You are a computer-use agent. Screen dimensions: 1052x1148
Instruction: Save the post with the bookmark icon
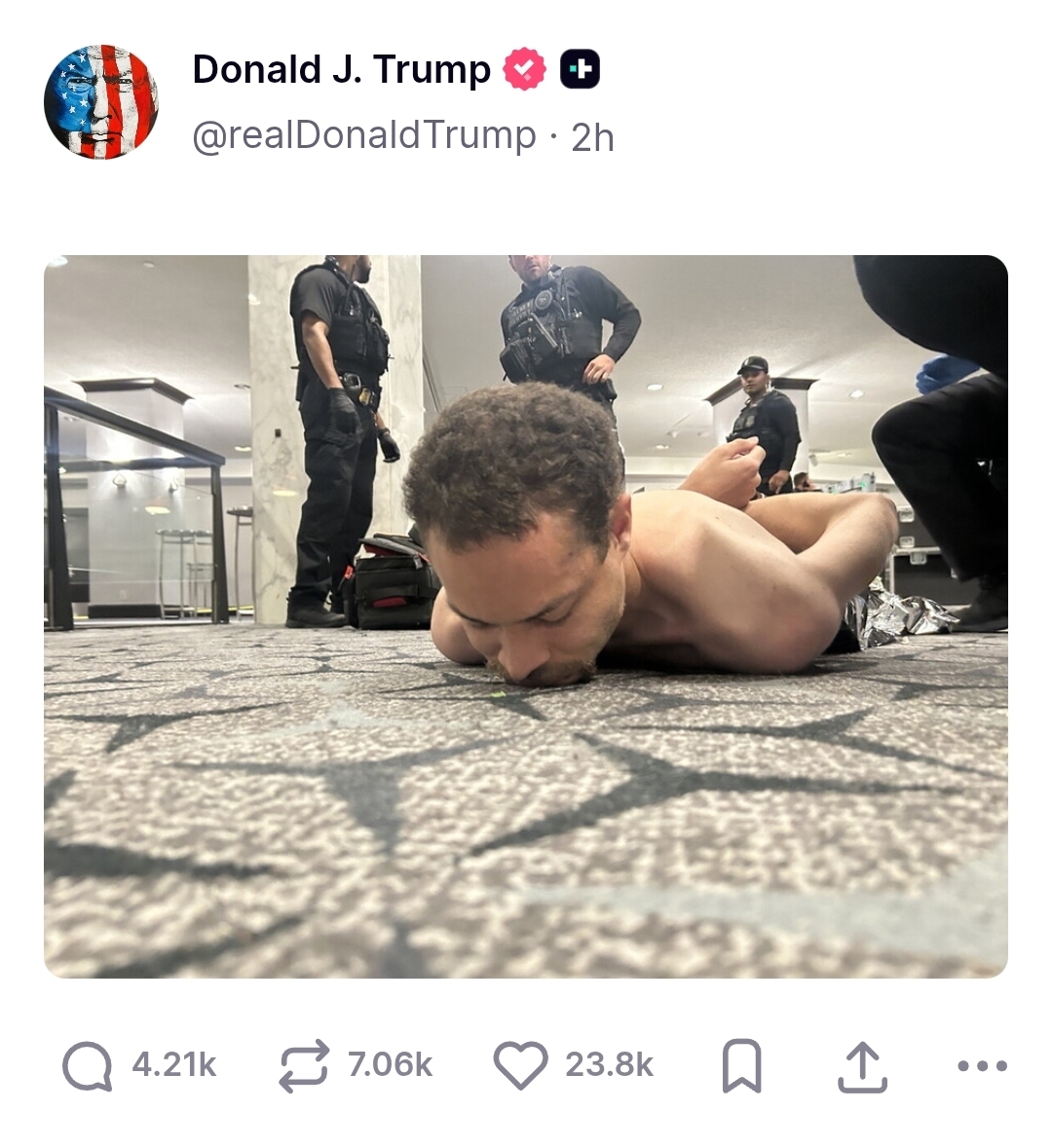tap(741, 1066)
